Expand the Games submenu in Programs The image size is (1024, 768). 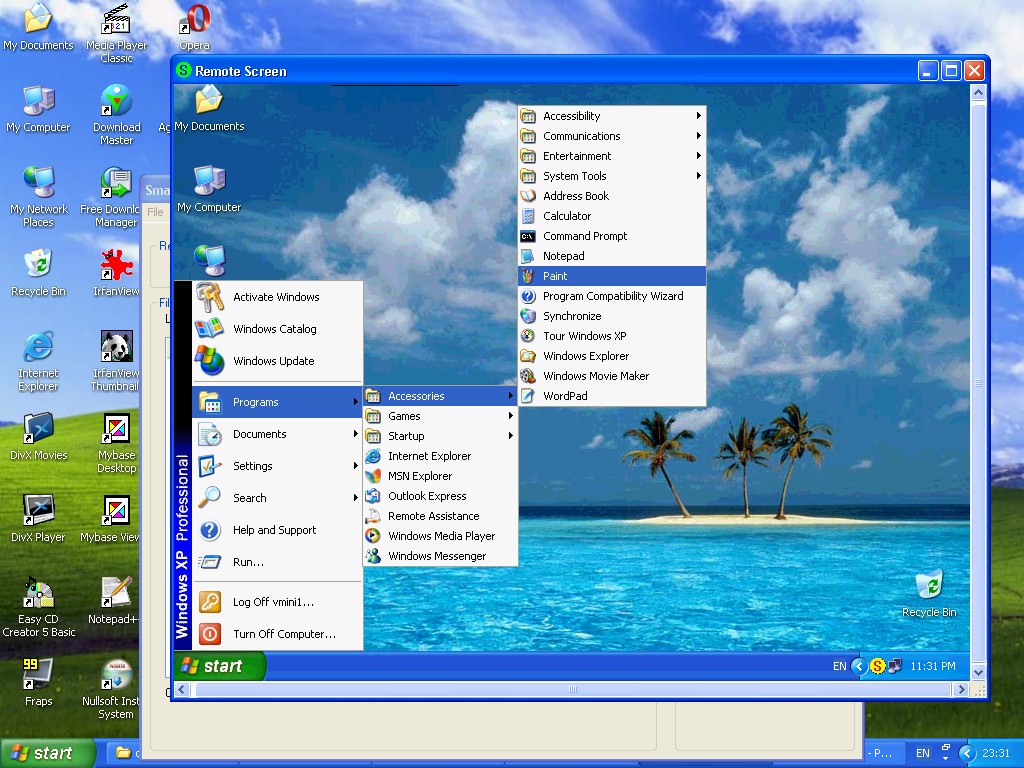(440, 416)
